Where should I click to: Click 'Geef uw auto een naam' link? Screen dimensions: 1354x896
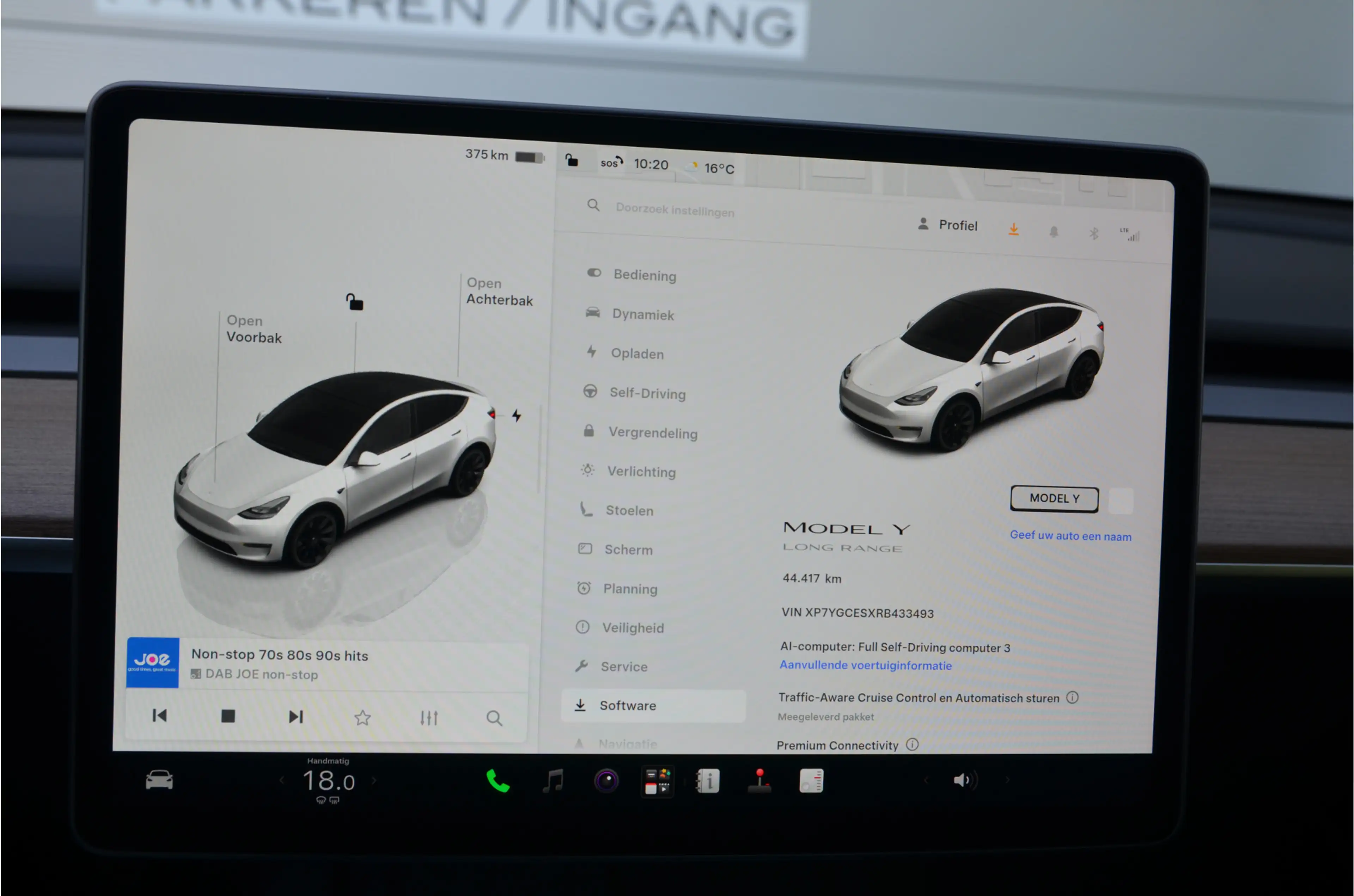coord(1071,535)
